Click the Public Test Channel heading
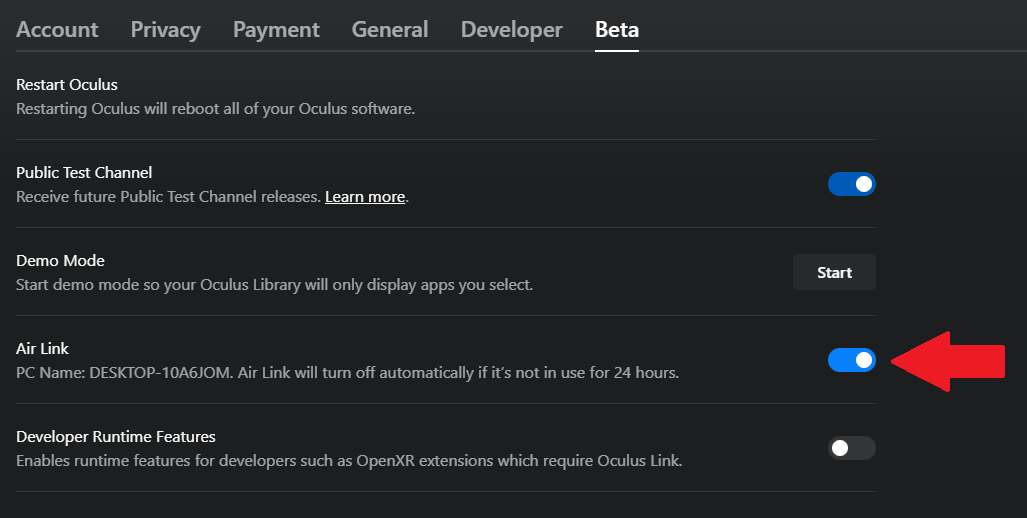Screen dimensions: 1027x518 pos(84,172)
